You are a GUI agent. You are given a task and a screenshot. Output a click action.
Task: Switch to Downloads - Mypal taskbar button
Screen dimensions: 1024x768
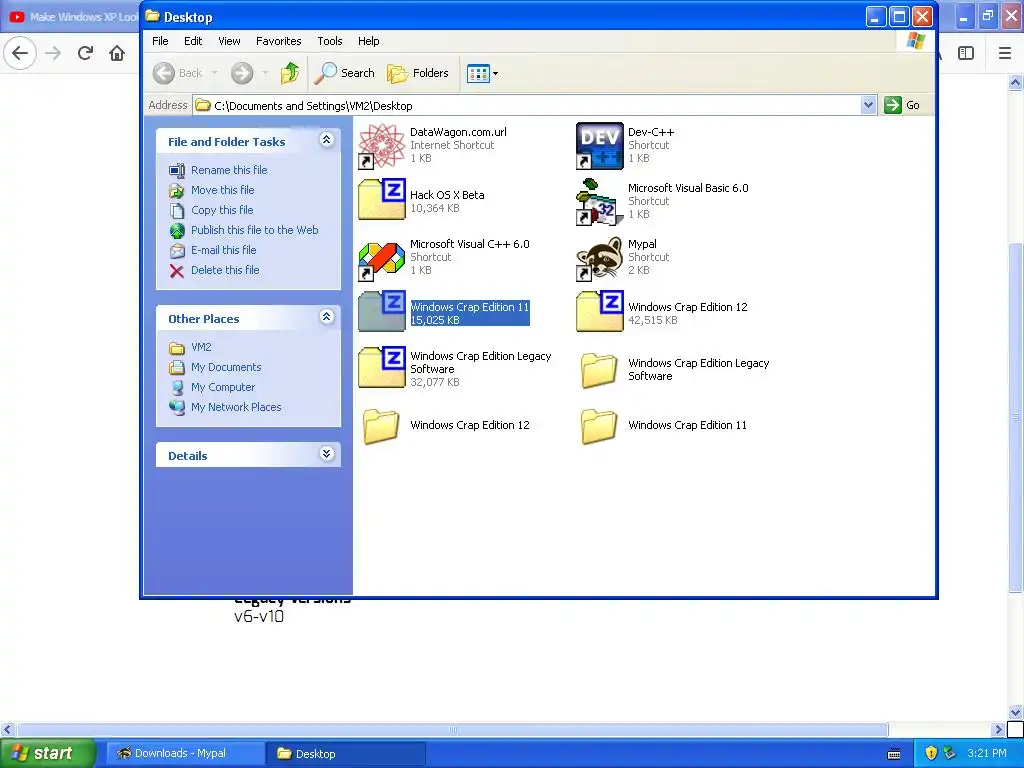[x=185, y=753]
